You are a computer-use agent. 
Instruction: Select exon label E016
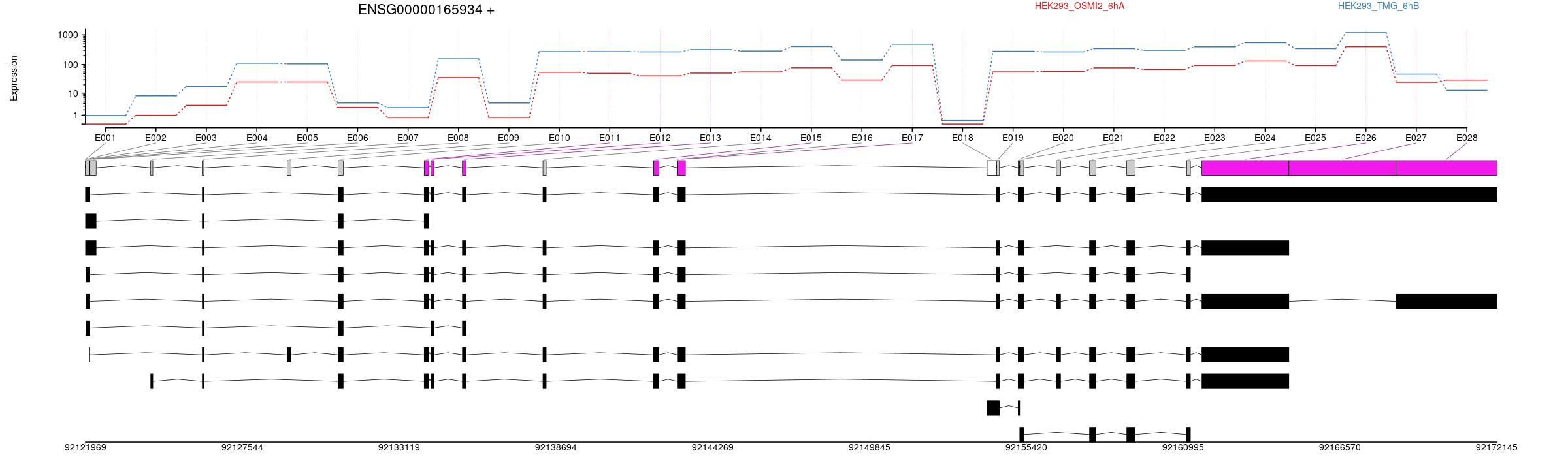862,138
